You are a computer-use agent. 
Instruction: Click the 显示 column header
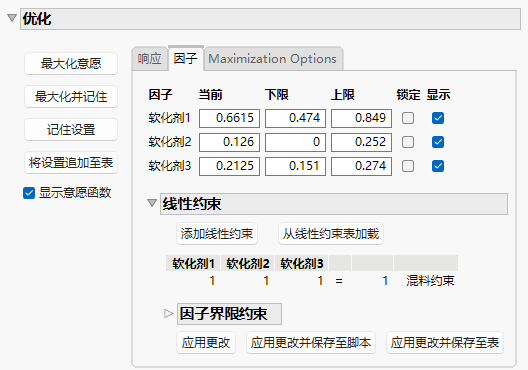438,95
